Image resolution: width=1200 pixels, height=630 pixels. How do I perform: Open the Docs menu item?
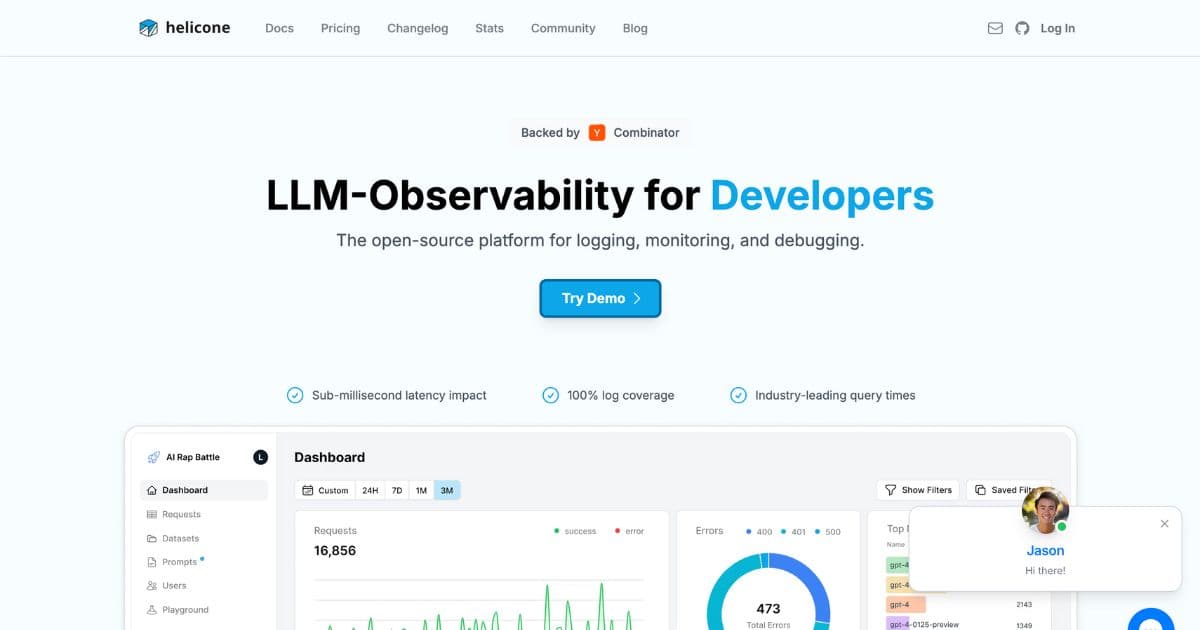click(279, 28)
